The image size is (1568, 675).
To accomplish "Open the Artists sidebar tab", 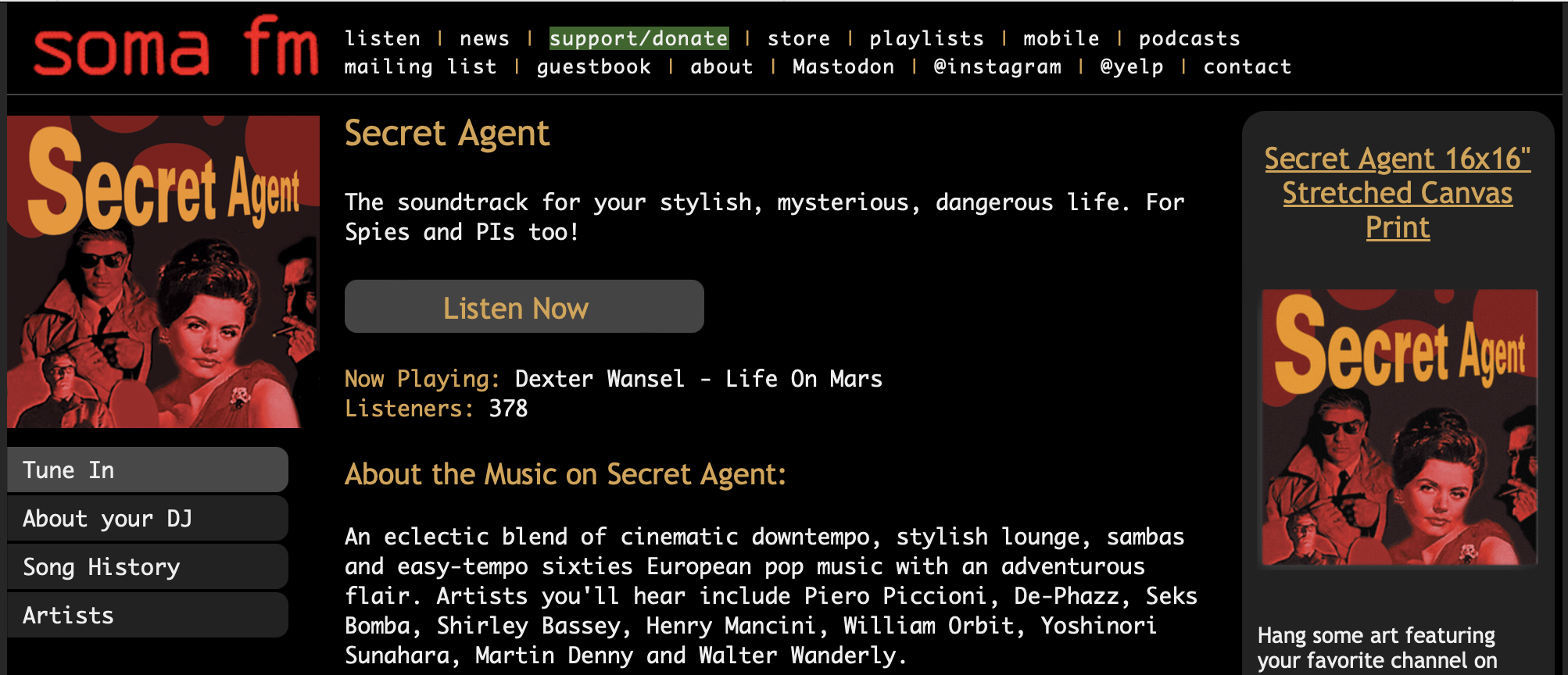I will [x=148, y=615].
